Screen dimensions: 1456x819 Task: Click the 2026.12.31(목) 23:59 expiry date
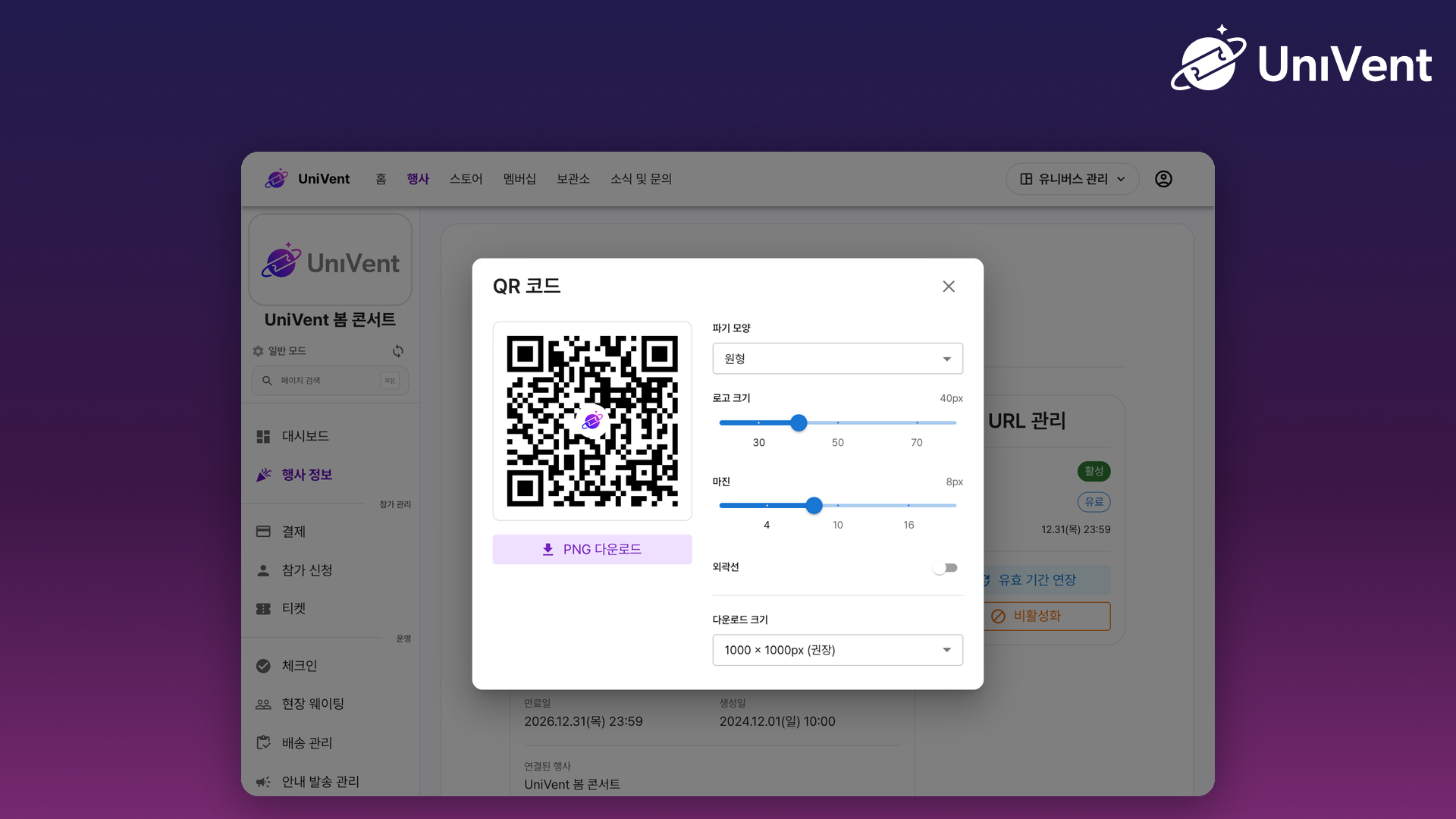coord(583,721)
